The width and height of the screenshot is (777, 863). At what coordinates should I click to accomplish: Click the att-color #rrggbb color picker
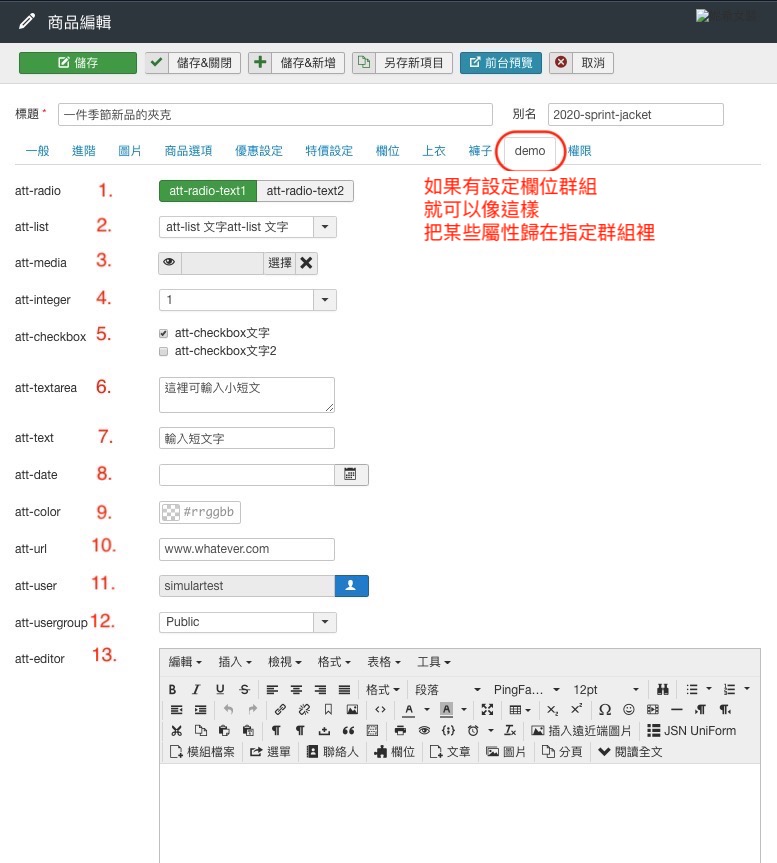[x=200, y=512]
